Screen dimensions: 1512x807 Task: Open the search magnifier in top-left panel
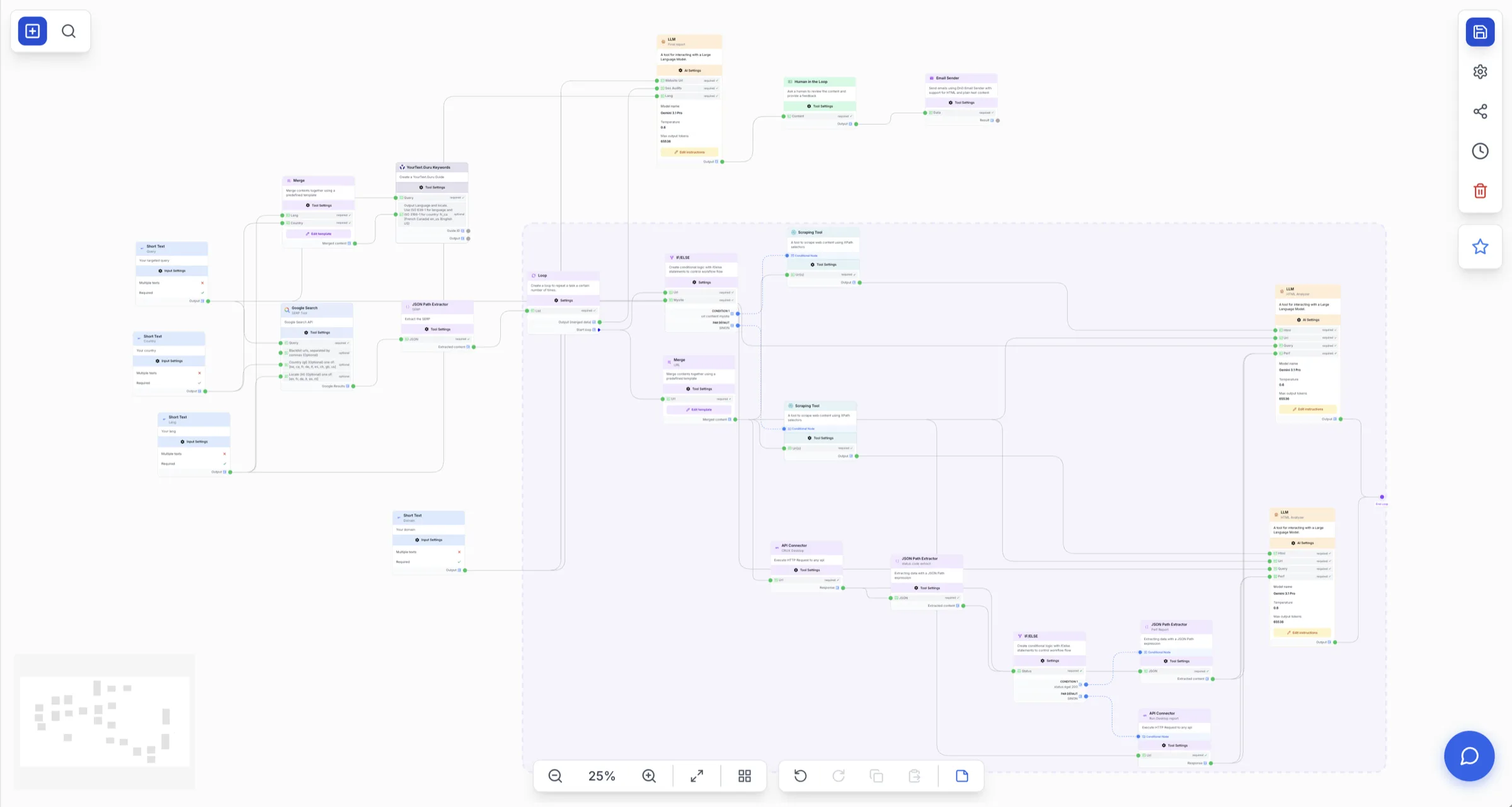pos(69,31)
